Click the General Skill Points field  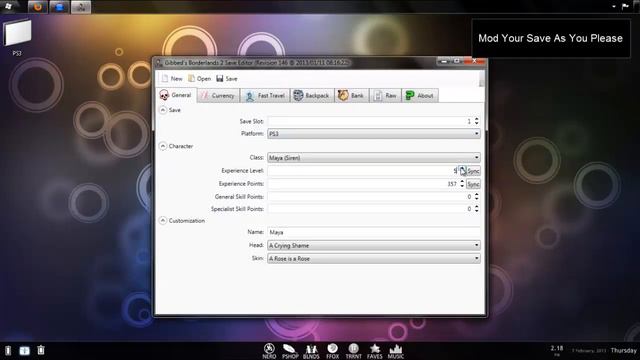[x=370, y=197]
